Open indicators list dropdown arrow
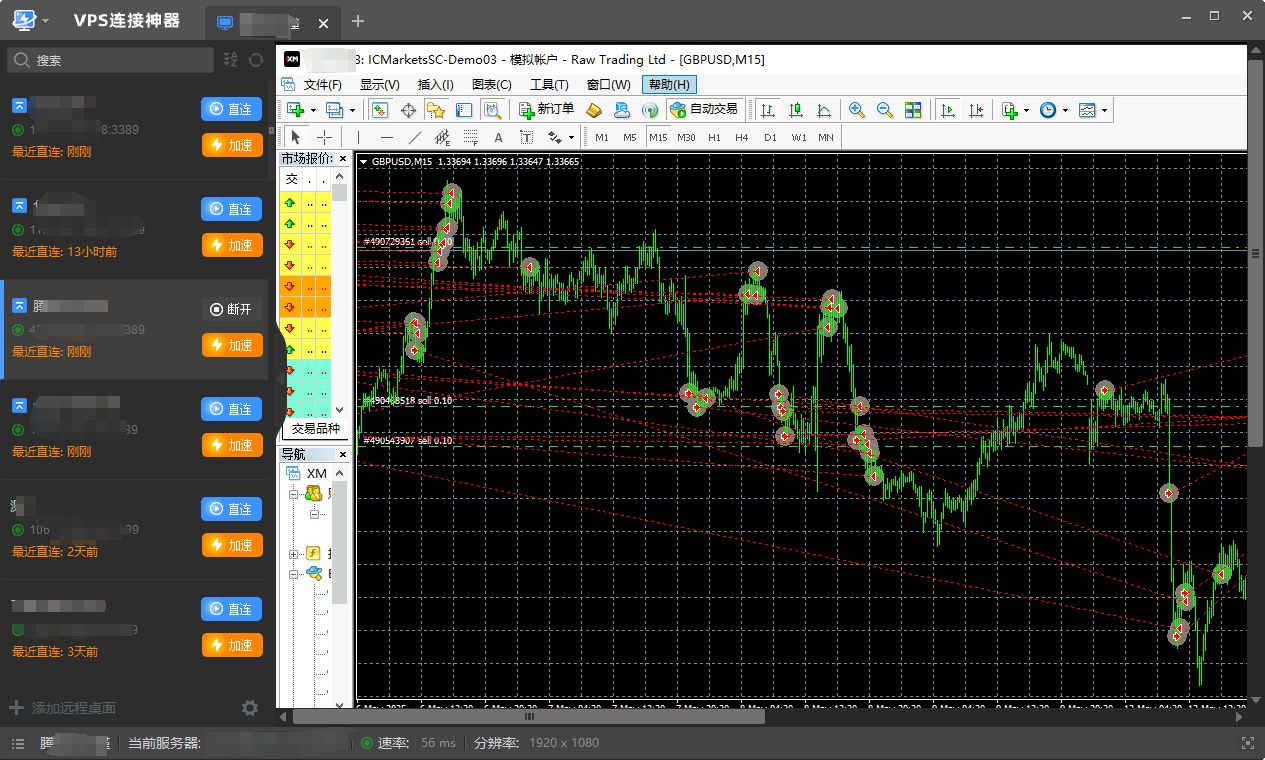 pos(1026,110)
